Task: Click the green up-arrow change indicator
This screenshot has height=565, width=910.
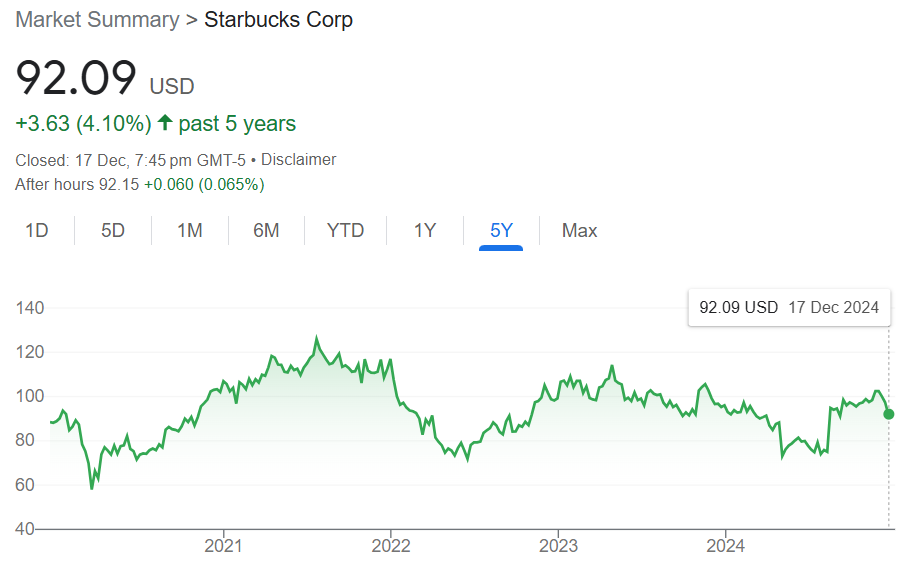Action: (165, 124)
